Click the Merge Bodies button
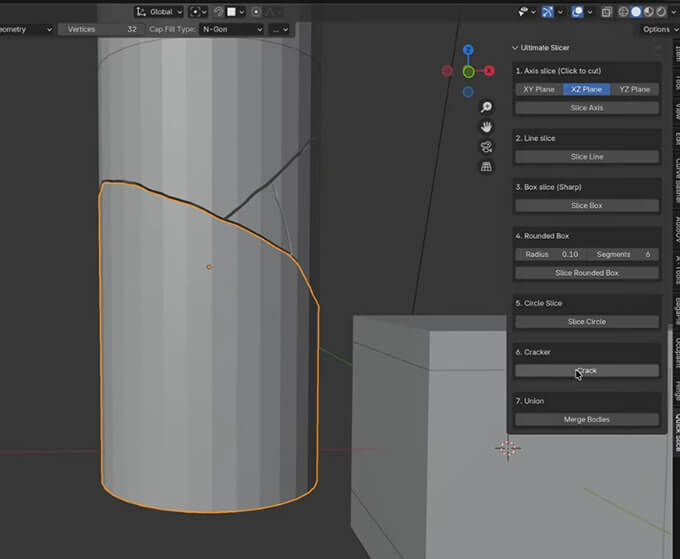680x559 pixels. (x=586, y=419)
